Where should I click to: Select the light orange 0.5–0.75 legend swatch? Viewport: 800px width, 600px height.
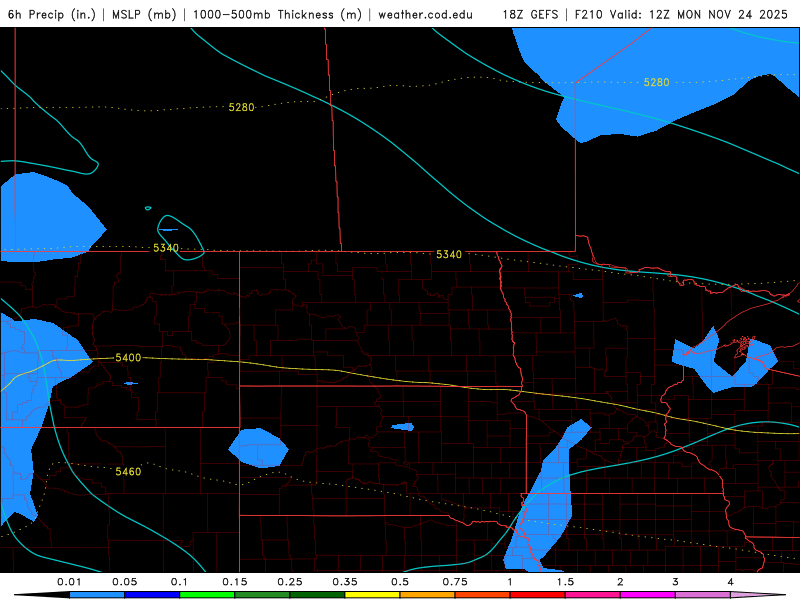point(428,595)
